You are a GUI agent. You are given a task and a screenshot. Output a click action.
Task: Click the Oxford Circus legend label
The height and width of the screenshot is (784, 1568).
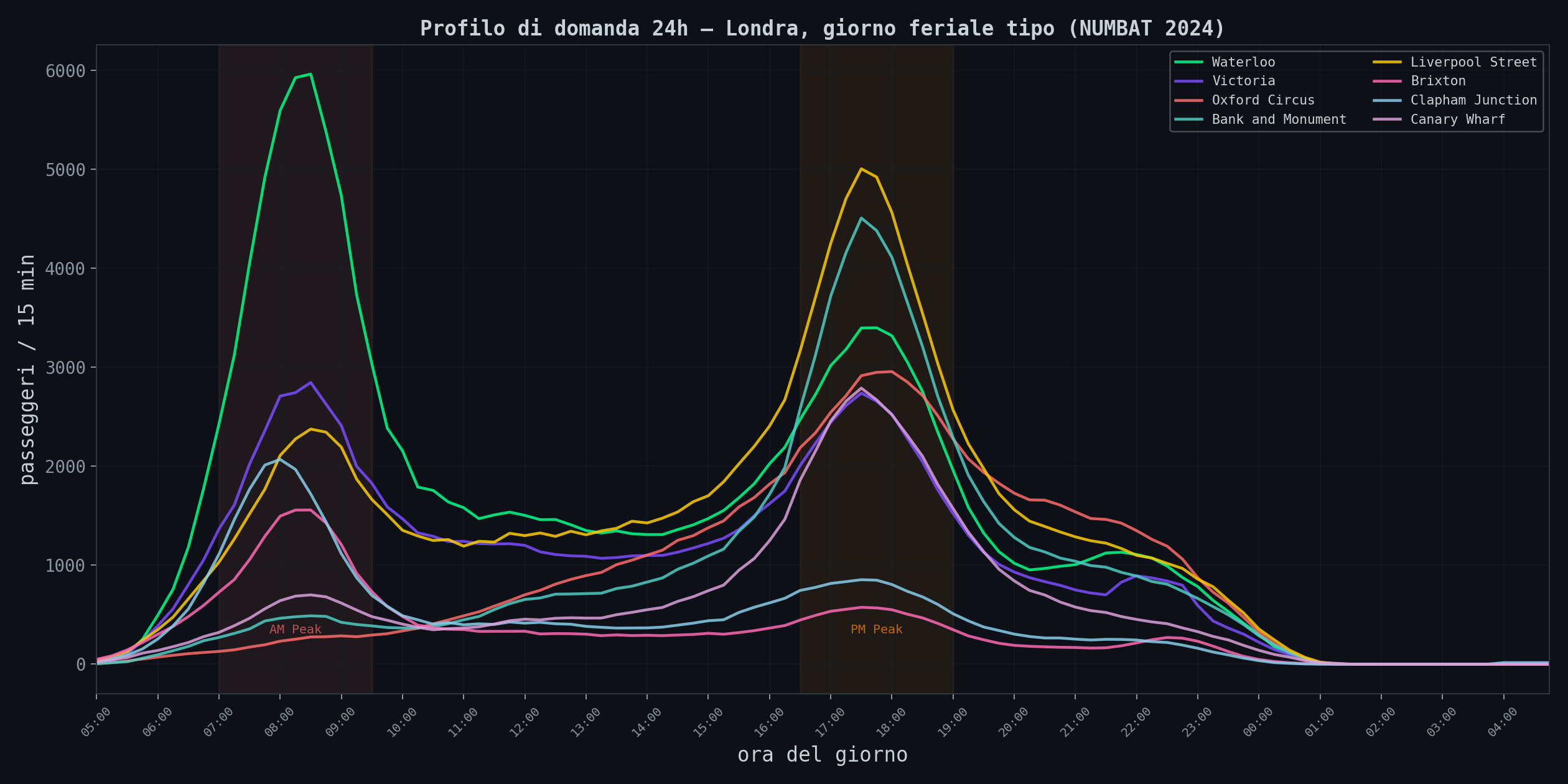[1262, 100]
